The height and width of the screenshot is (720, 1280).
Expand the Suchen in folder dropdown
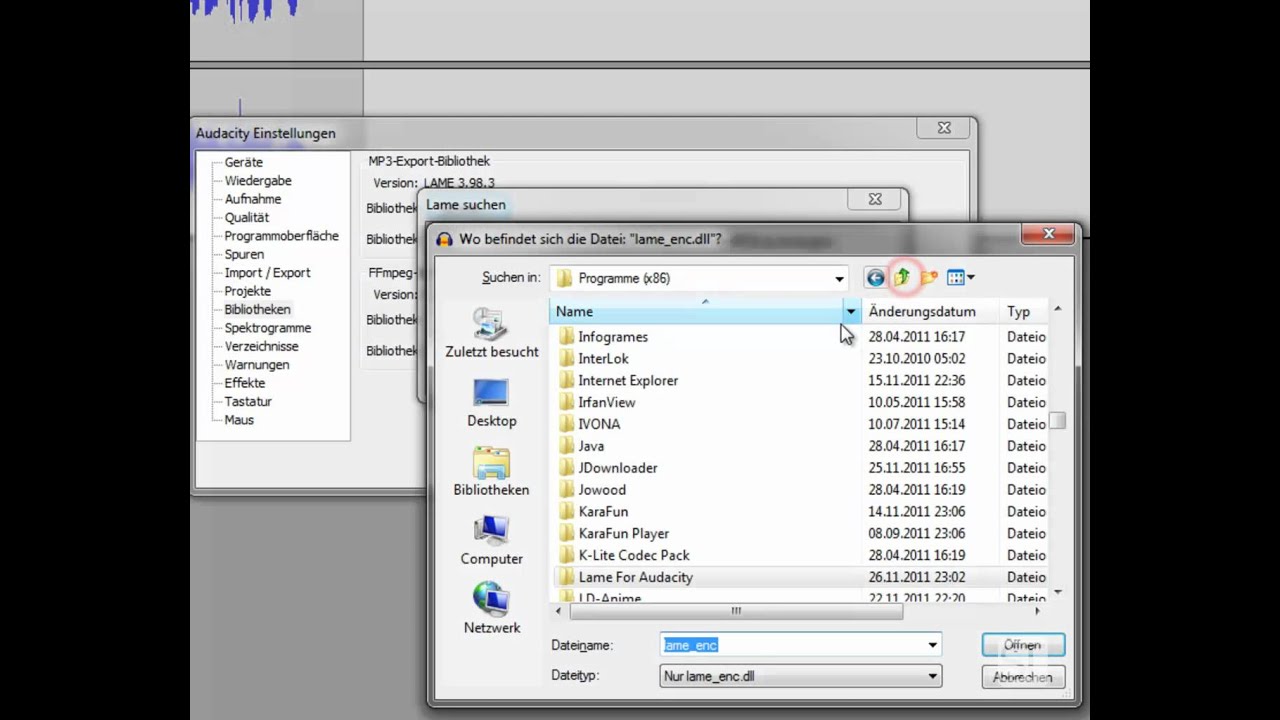tap(839, 278)
